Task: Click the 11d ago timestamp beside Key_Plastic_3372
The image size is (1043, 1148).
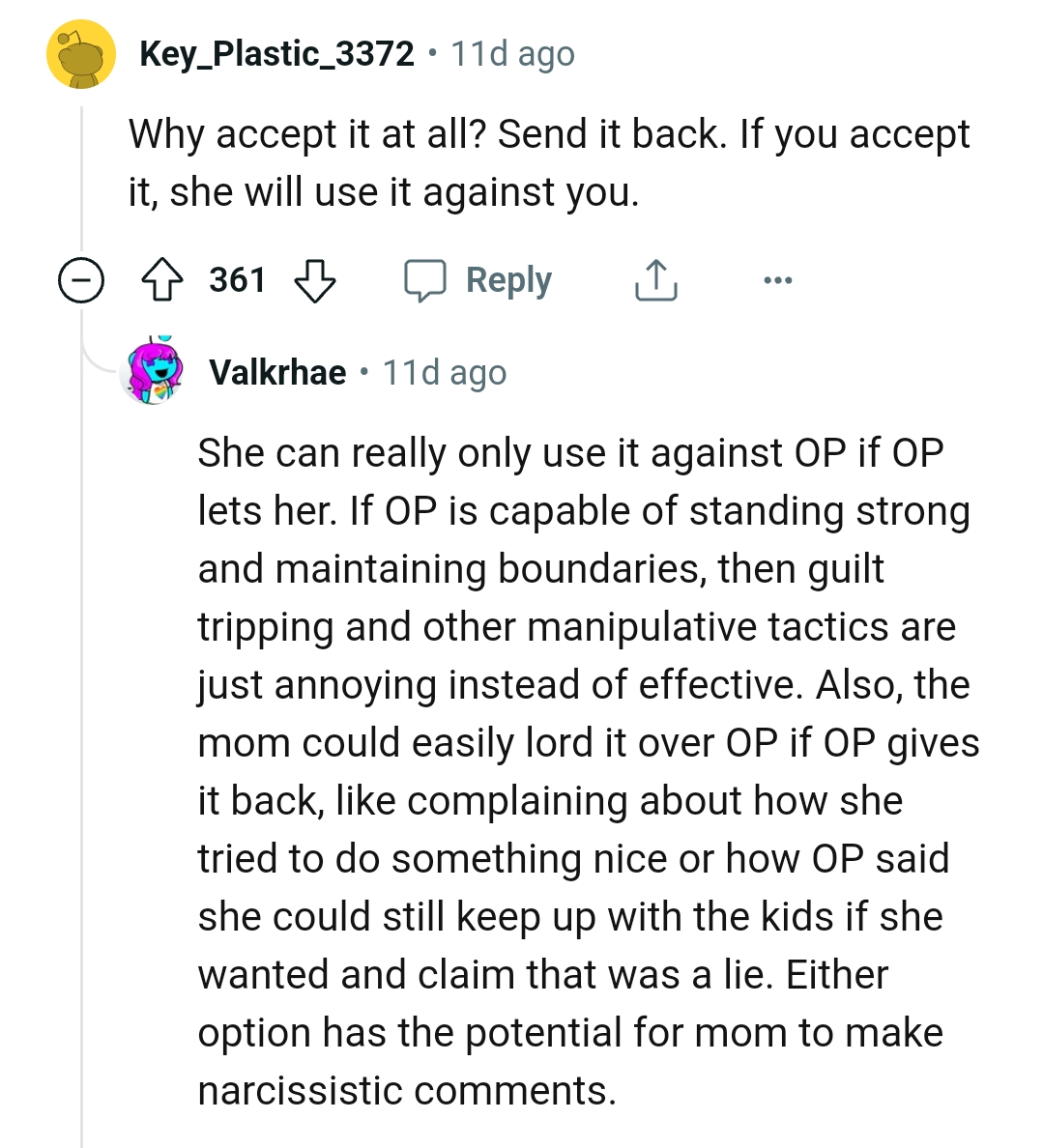Action: pos(512,54)
